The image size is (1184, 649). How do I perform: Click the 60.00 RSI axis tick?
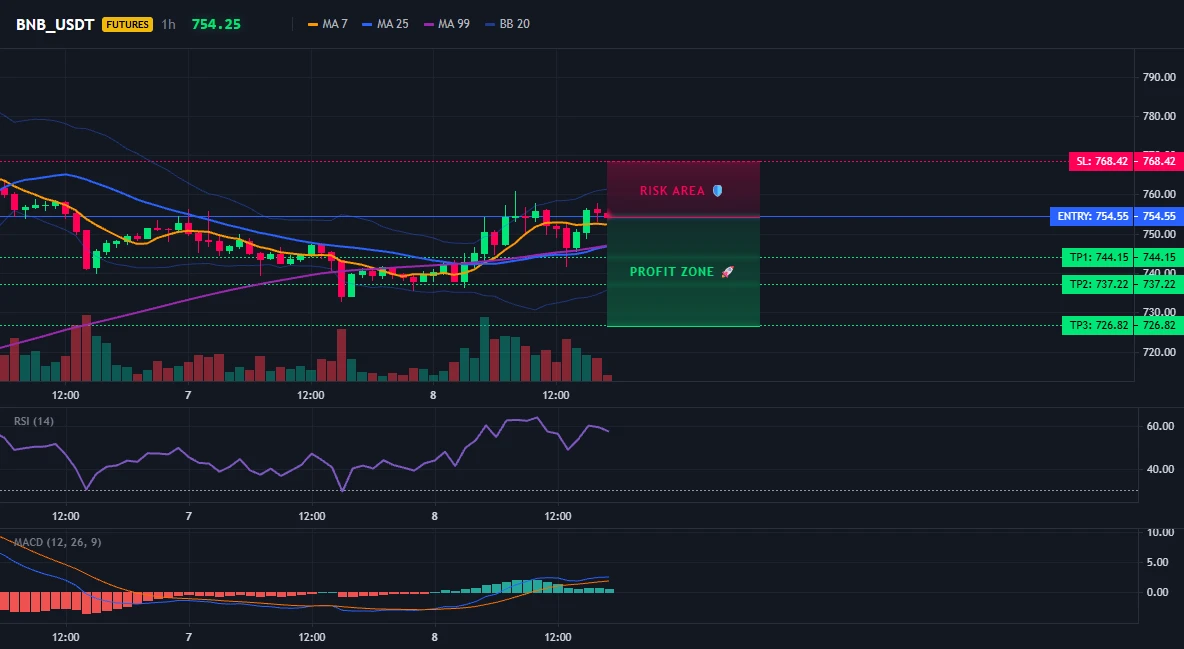pyautogui.click(x=1161, y=426)
